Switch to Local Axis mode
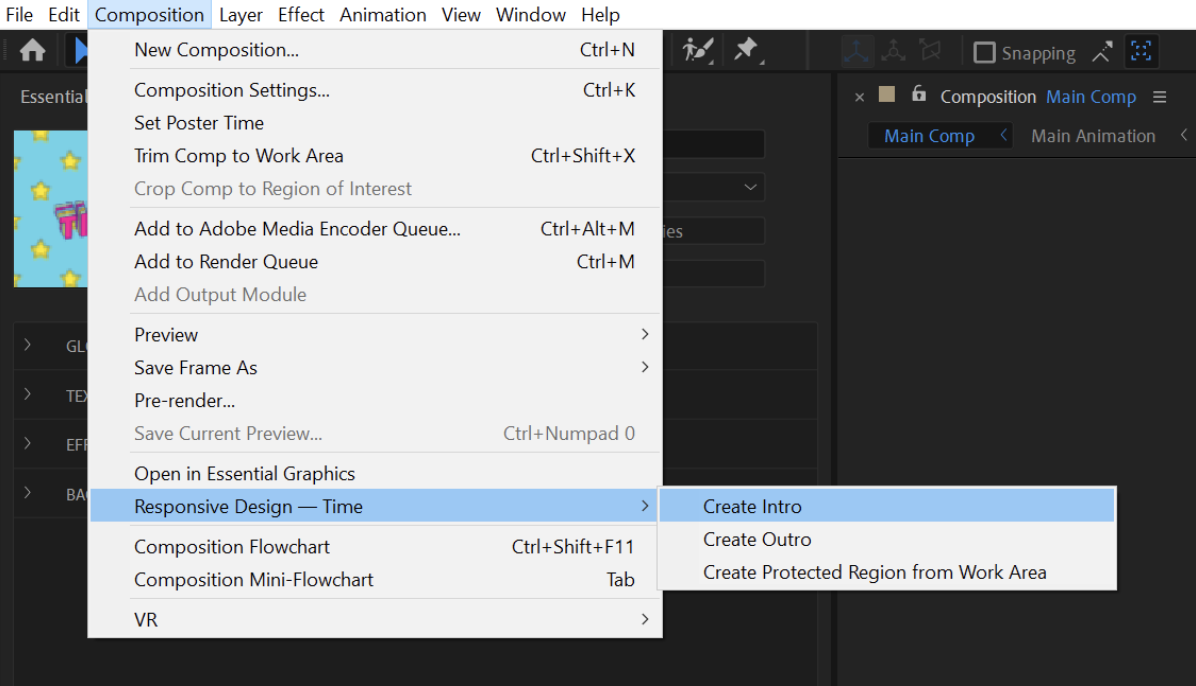Image resolution: width=1196 pixels, height=686 pixels. click(x=857, y=50)
